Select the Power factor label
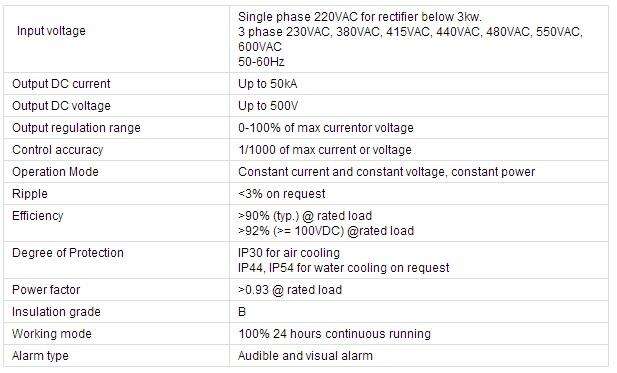 (x=46, y=290)
